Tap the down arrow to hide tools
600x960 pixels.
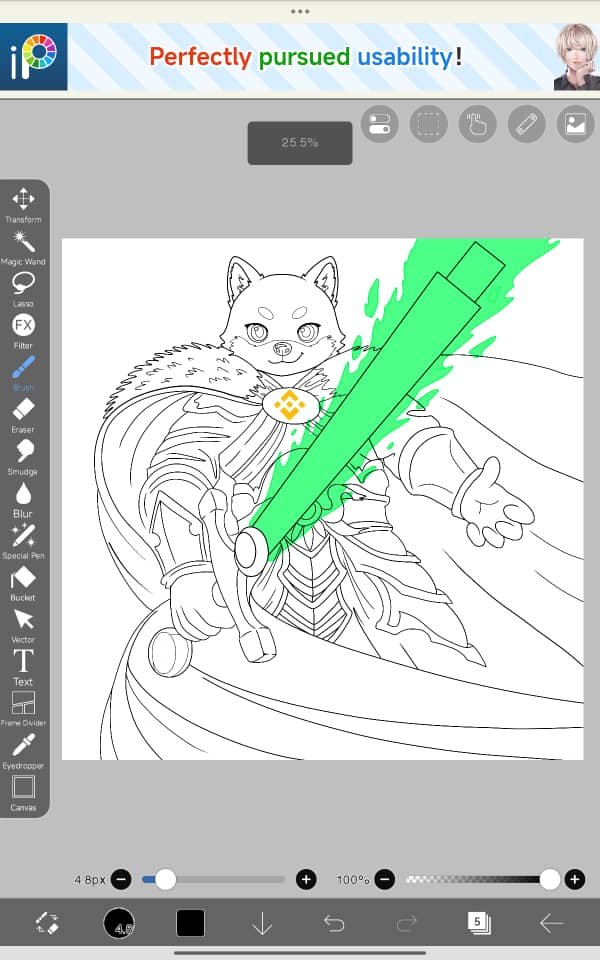(x=262, y=923)
